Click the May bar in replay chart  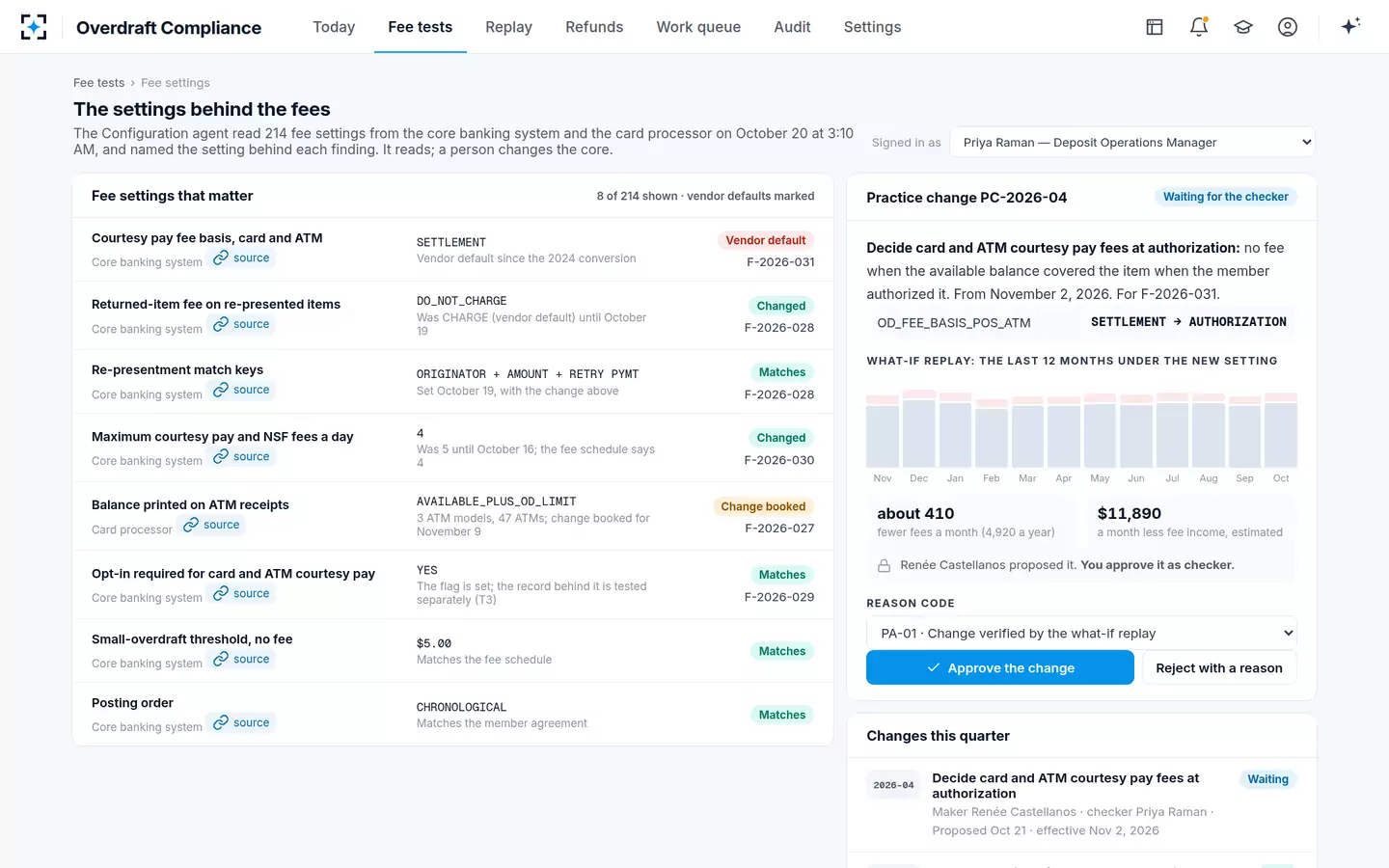coord(1100,430)
